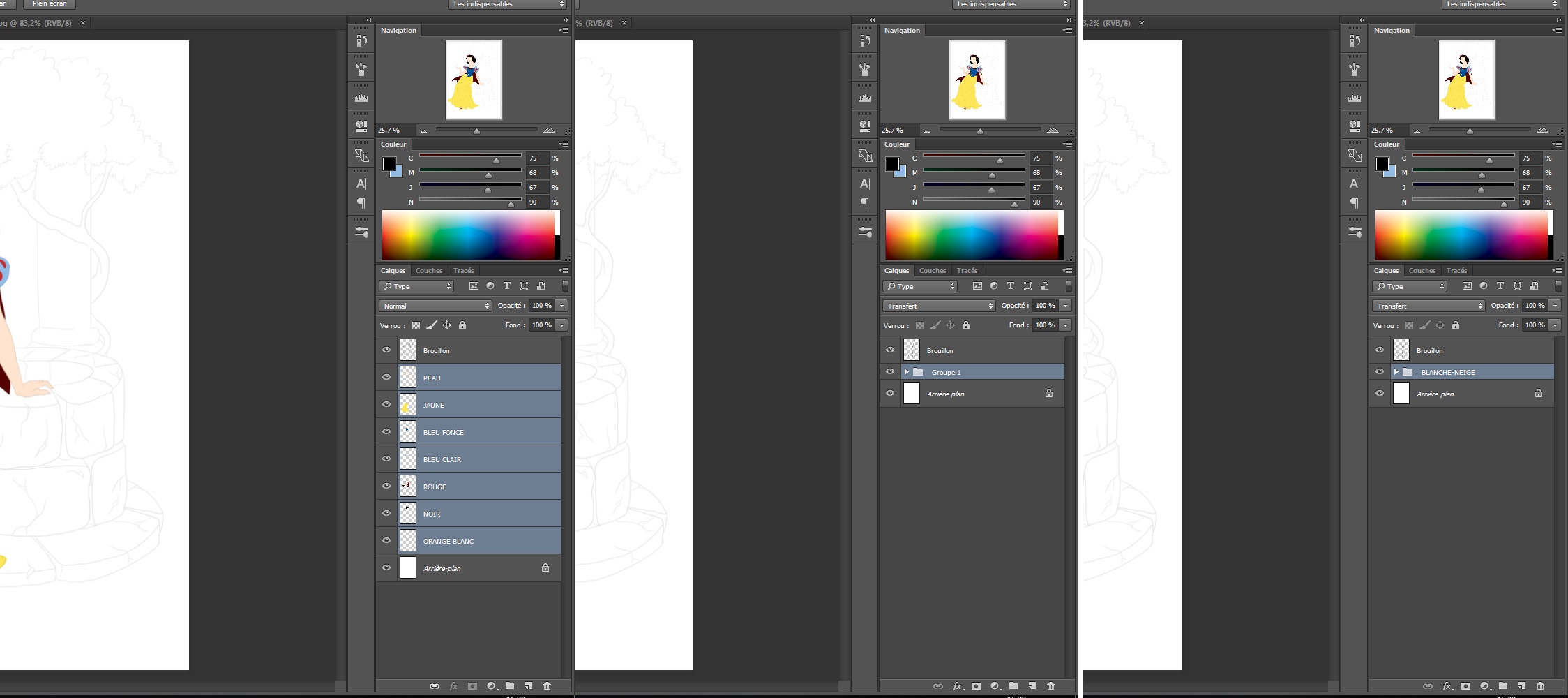Click the Navigation panel image thumbnail
Screen dimensions: 1568x698
(474, 80)
